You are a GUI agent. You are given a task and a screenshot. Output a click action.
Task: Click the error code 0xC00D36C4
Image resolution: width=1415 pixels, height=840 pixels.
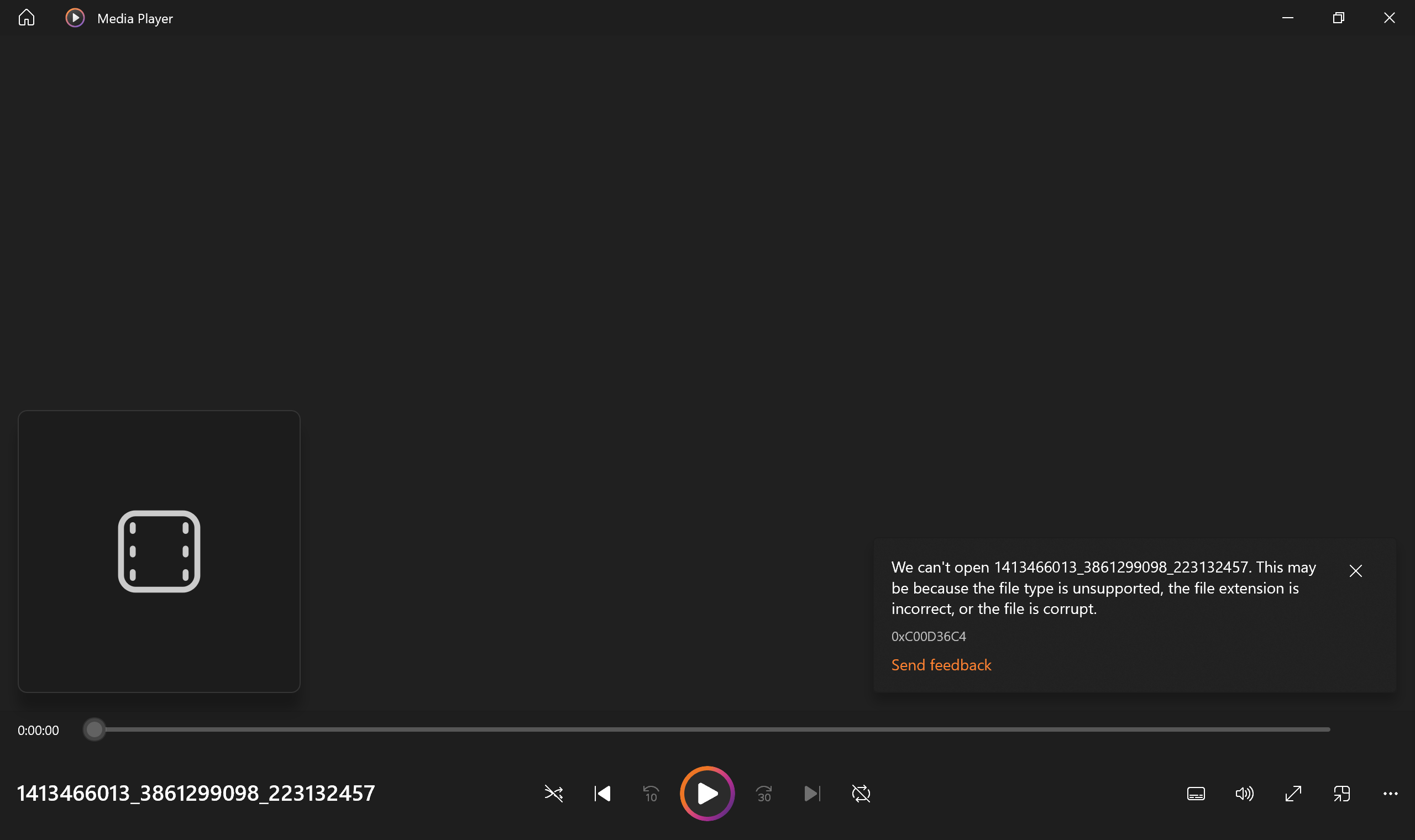click(929, 636)
